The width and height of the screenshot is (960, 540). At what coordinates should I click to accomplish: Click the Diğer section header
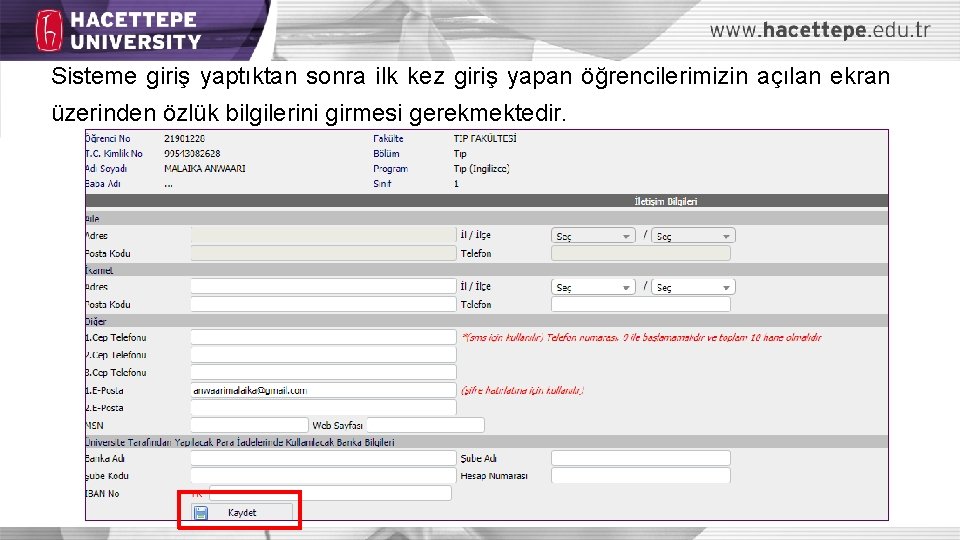click(487, 321)
